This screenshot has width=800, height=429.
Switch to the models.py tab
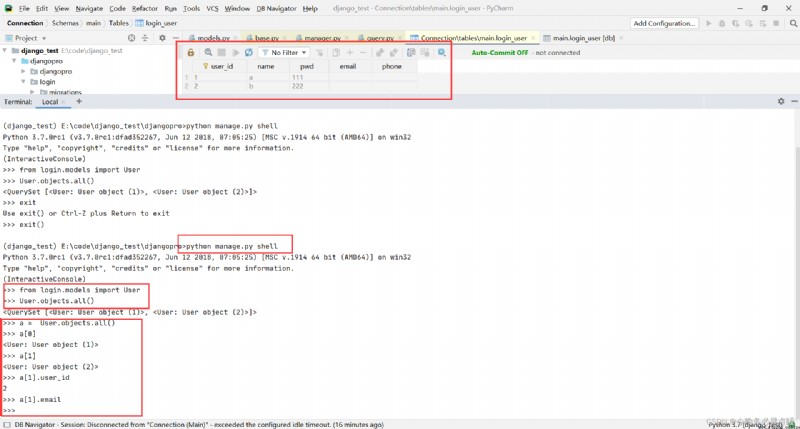(x=213, y=38)
